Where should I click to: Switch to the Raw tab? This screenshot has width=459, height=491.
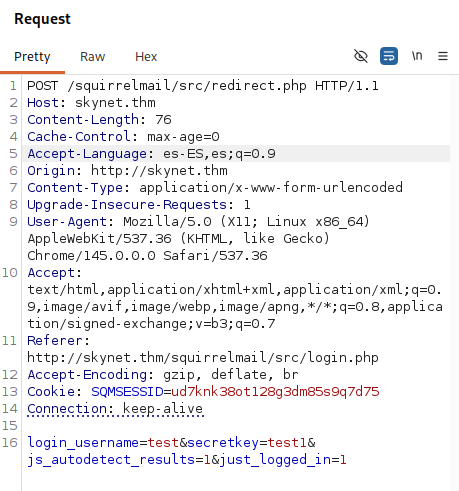click(x=93, y=57)
